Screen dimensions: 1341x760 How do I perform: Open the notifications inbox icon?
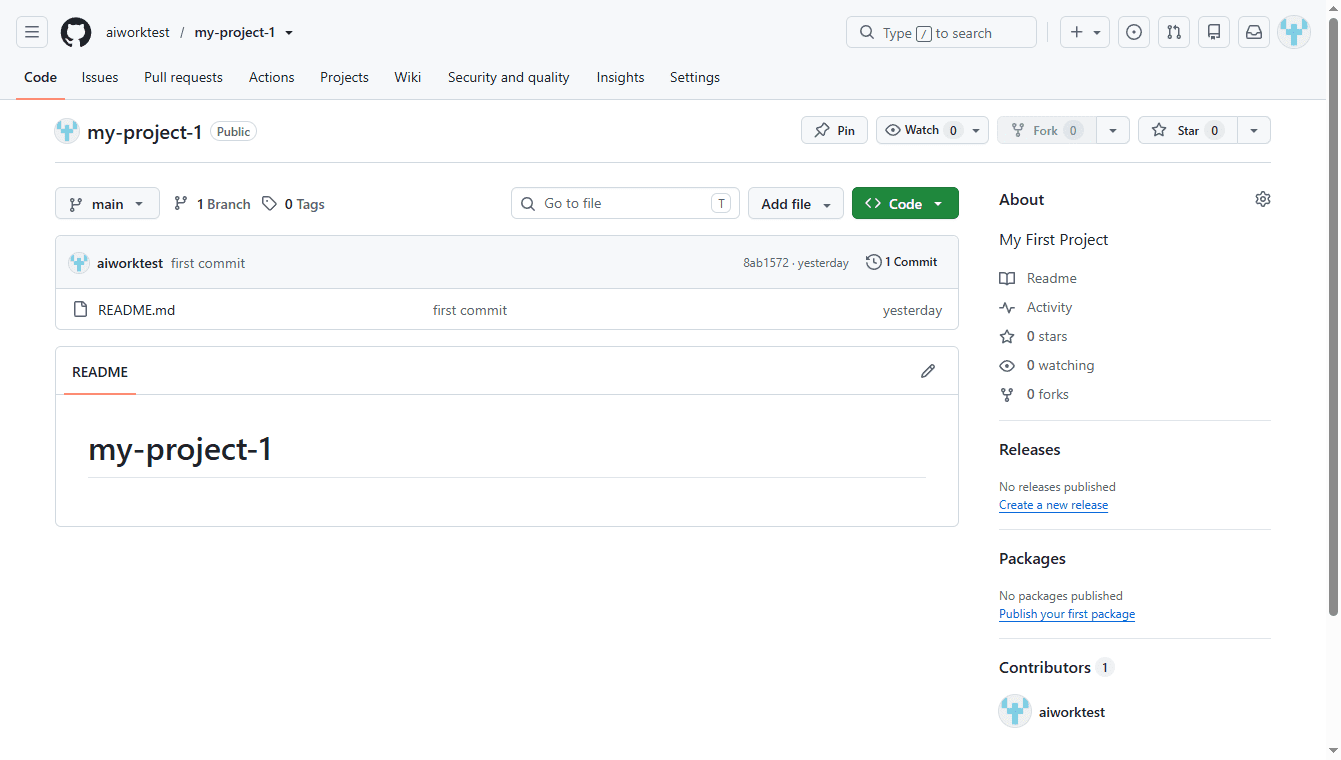point(1254,32)
